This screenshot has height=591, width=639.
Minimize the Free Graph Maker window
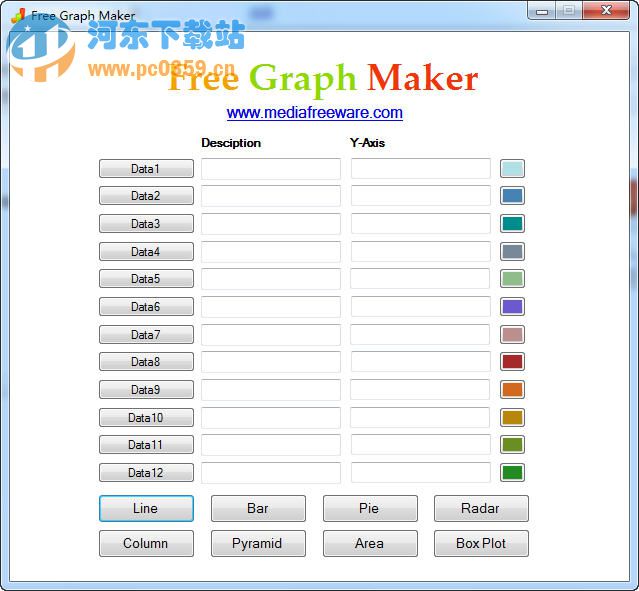pos(542,11)
